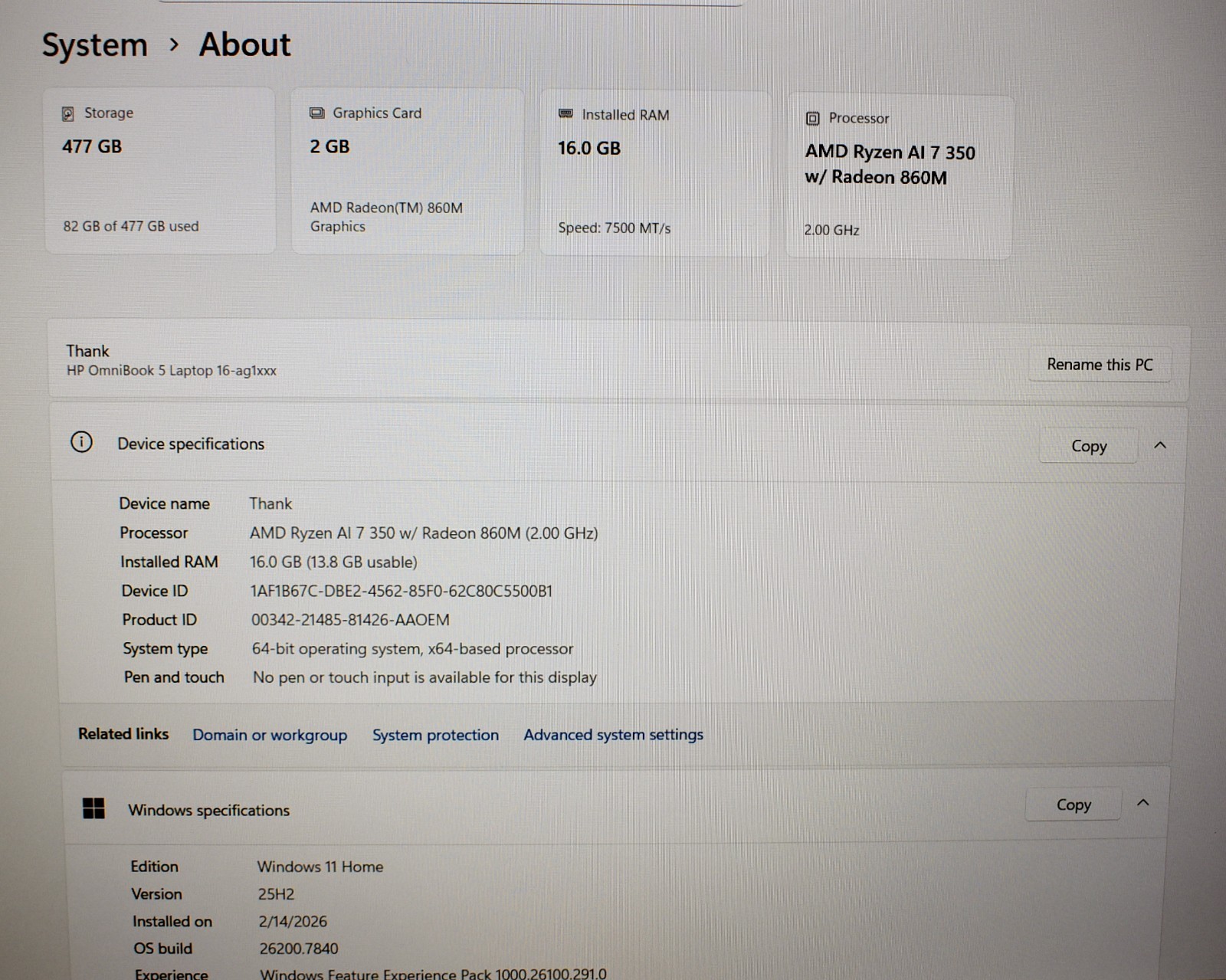1226x980 pixels.
Task: Click the Processor chip icon
Action: point(813,119)
